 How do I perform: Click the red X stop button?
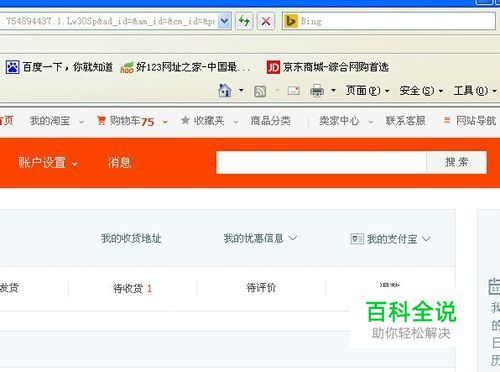pos(266,21)
